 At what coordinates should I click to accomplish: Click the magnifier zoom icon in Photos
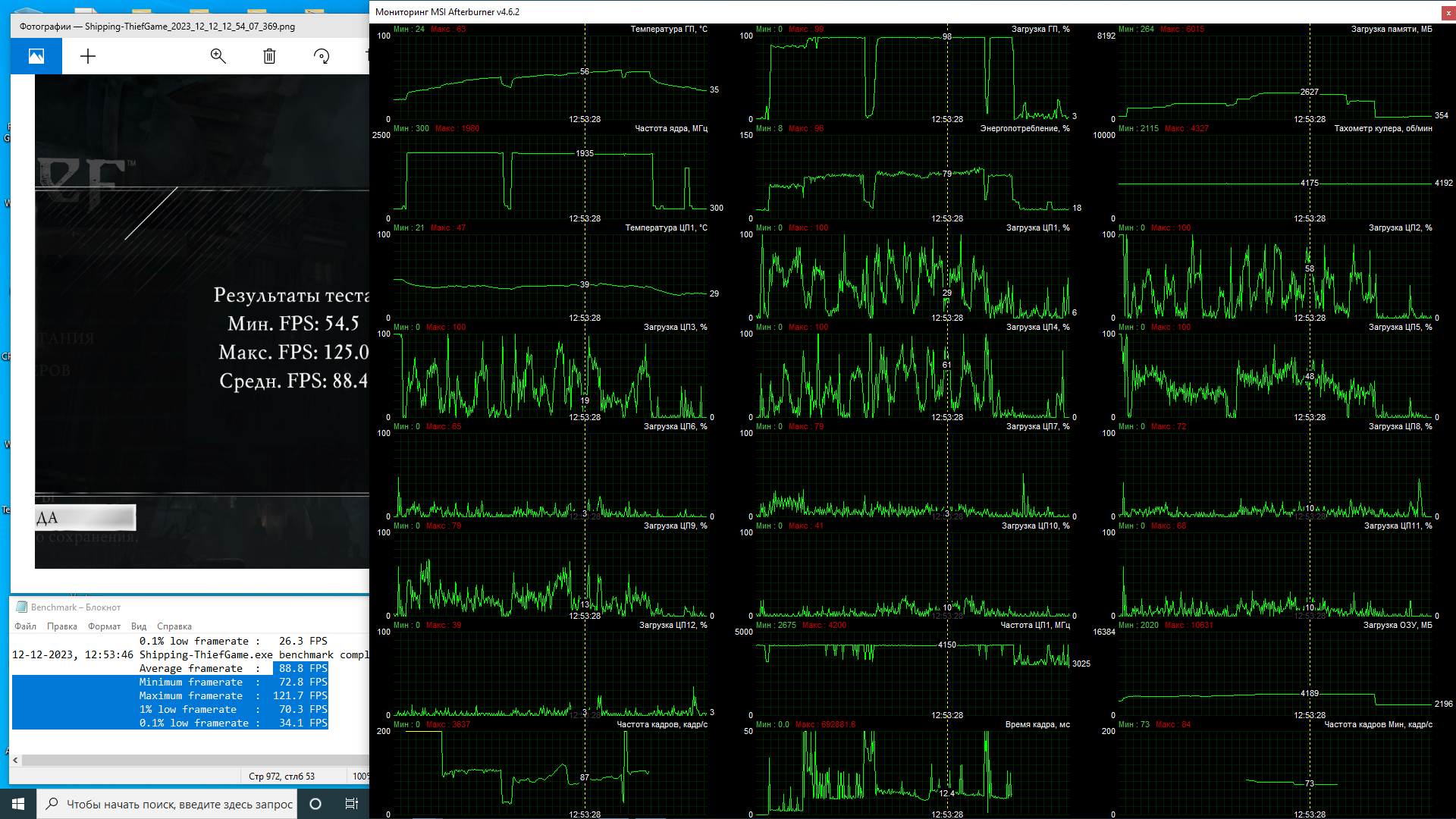pyautogui.click(x=218, y=56)
